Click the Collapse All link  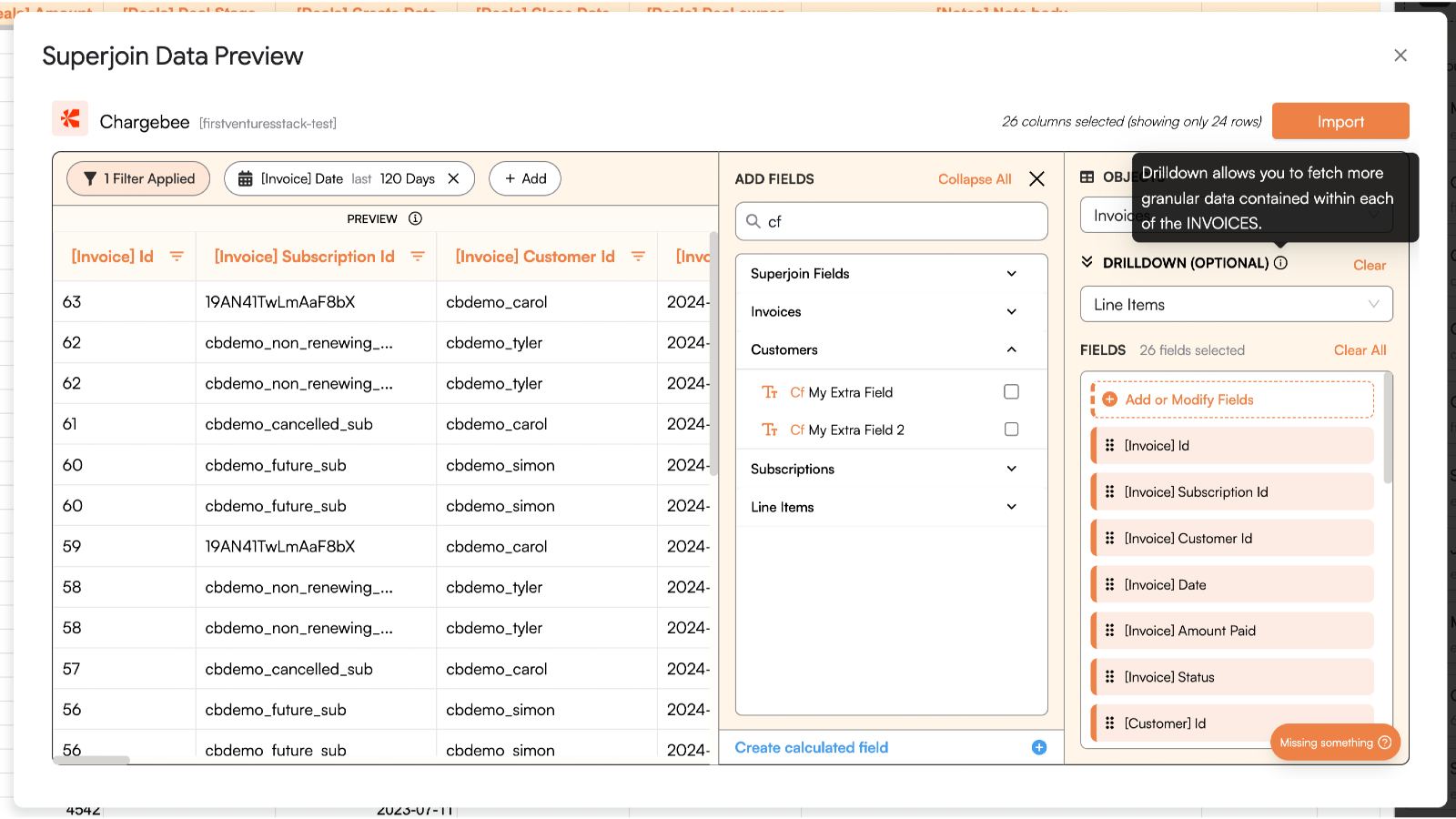pos(974,179)
